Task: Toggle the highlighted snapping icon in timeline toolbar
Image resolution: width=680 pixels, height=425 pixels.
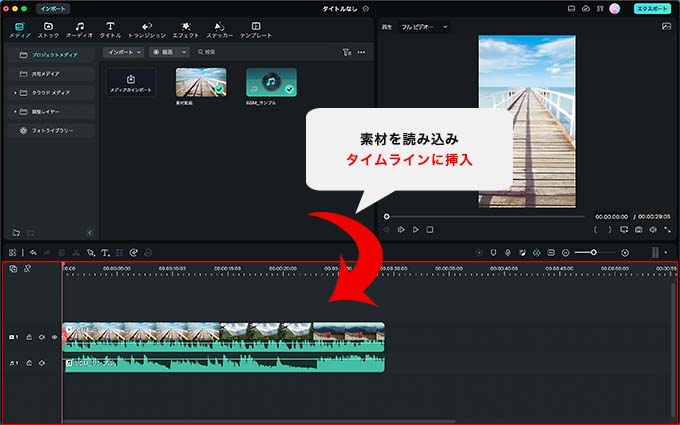Action: coord(536,253)
